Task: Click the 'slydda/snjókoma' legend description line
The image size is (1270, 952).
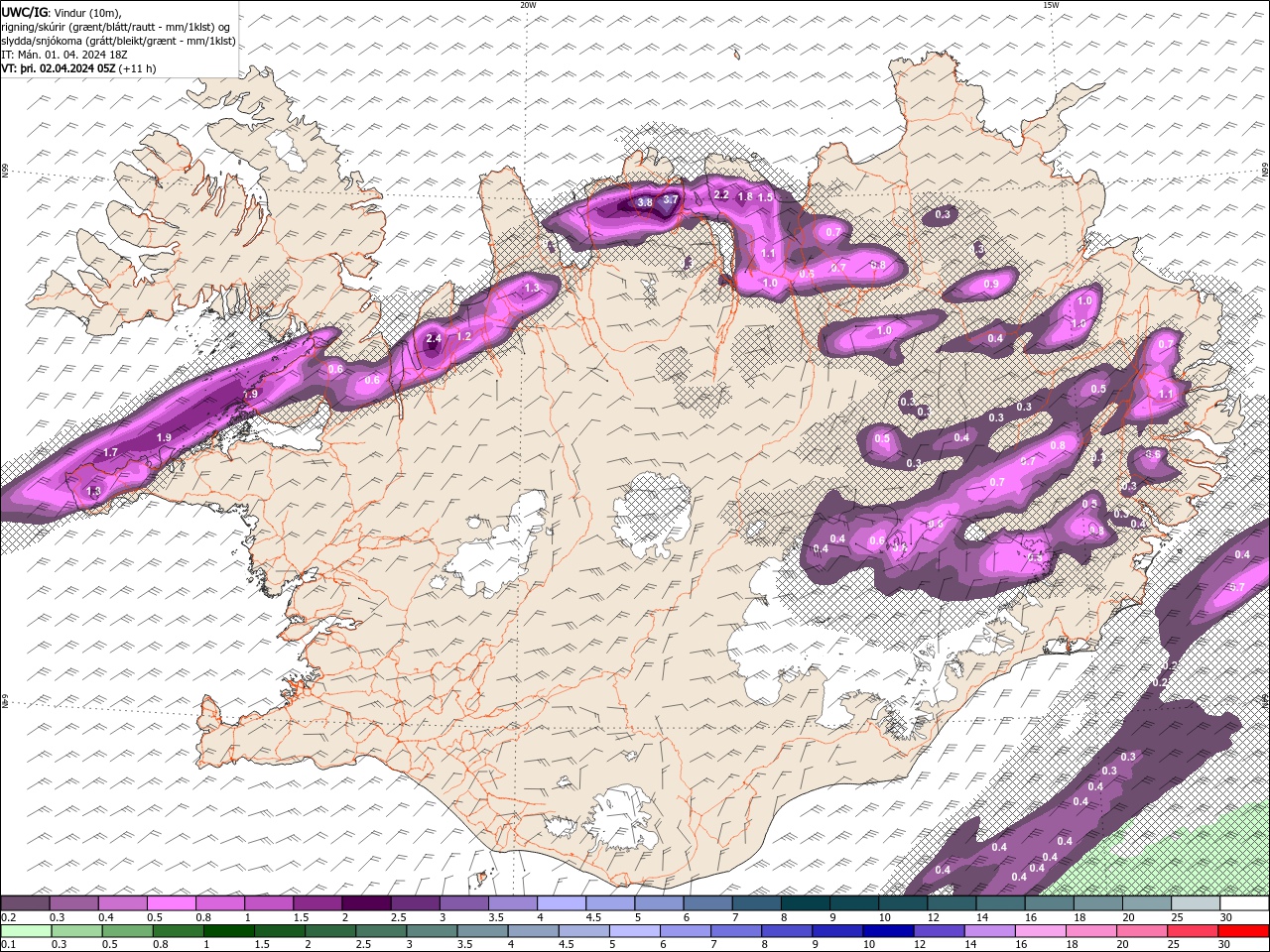Action: pos(119,41)
